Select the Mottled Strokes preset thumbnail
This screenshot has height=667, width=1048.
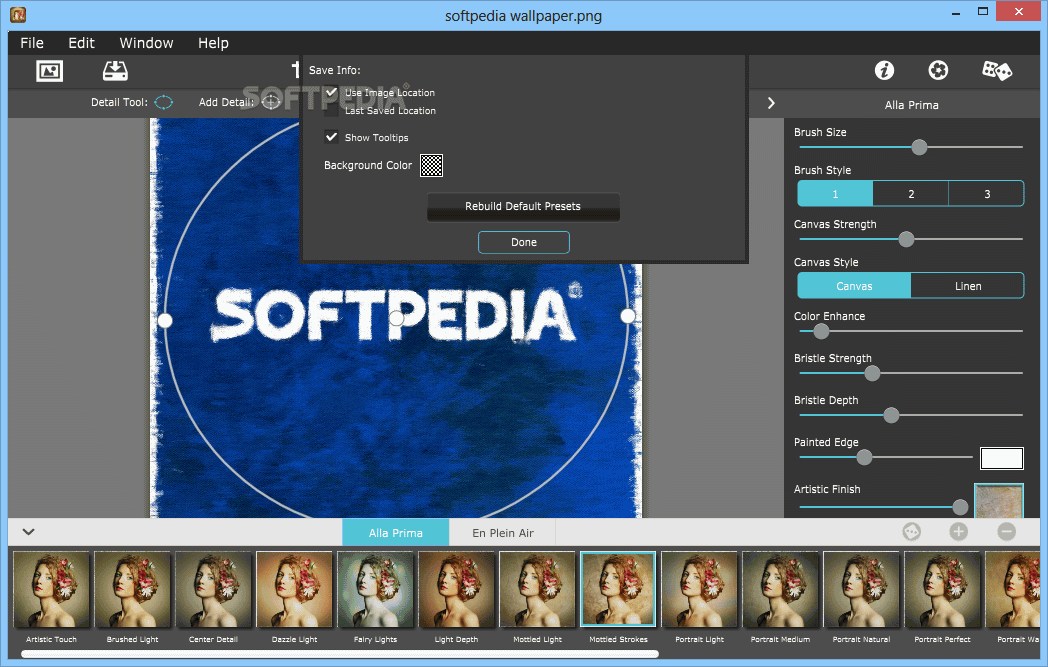point(618,589)
